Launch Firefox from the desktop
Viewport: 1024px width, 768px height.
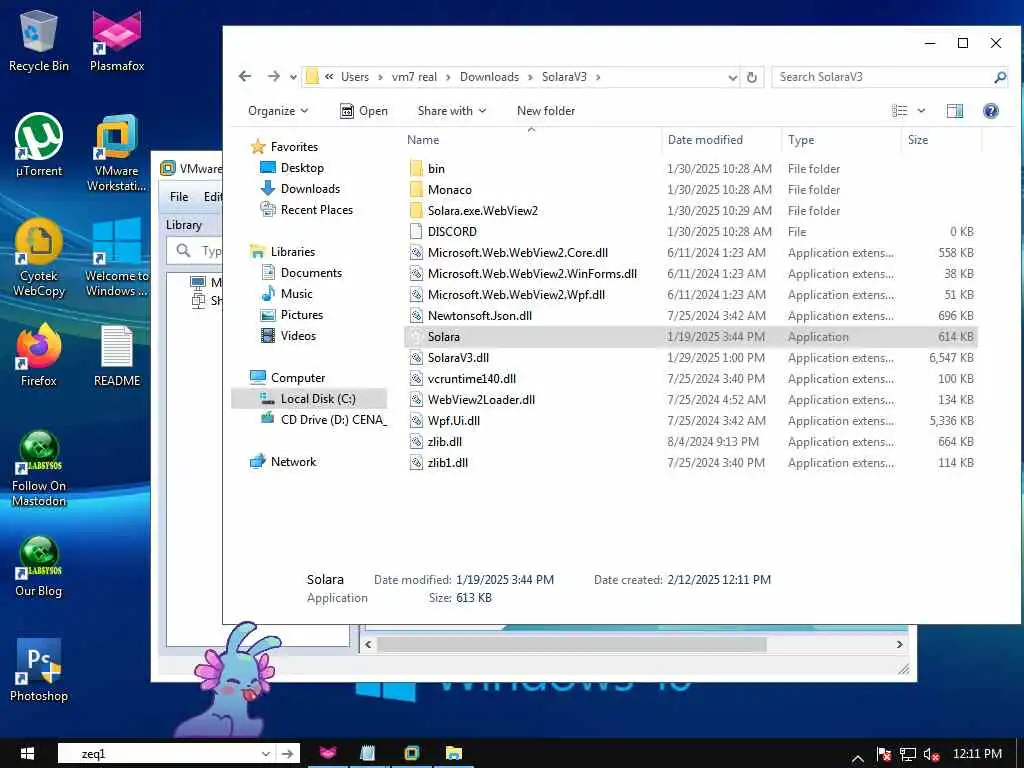click(39, 355)
